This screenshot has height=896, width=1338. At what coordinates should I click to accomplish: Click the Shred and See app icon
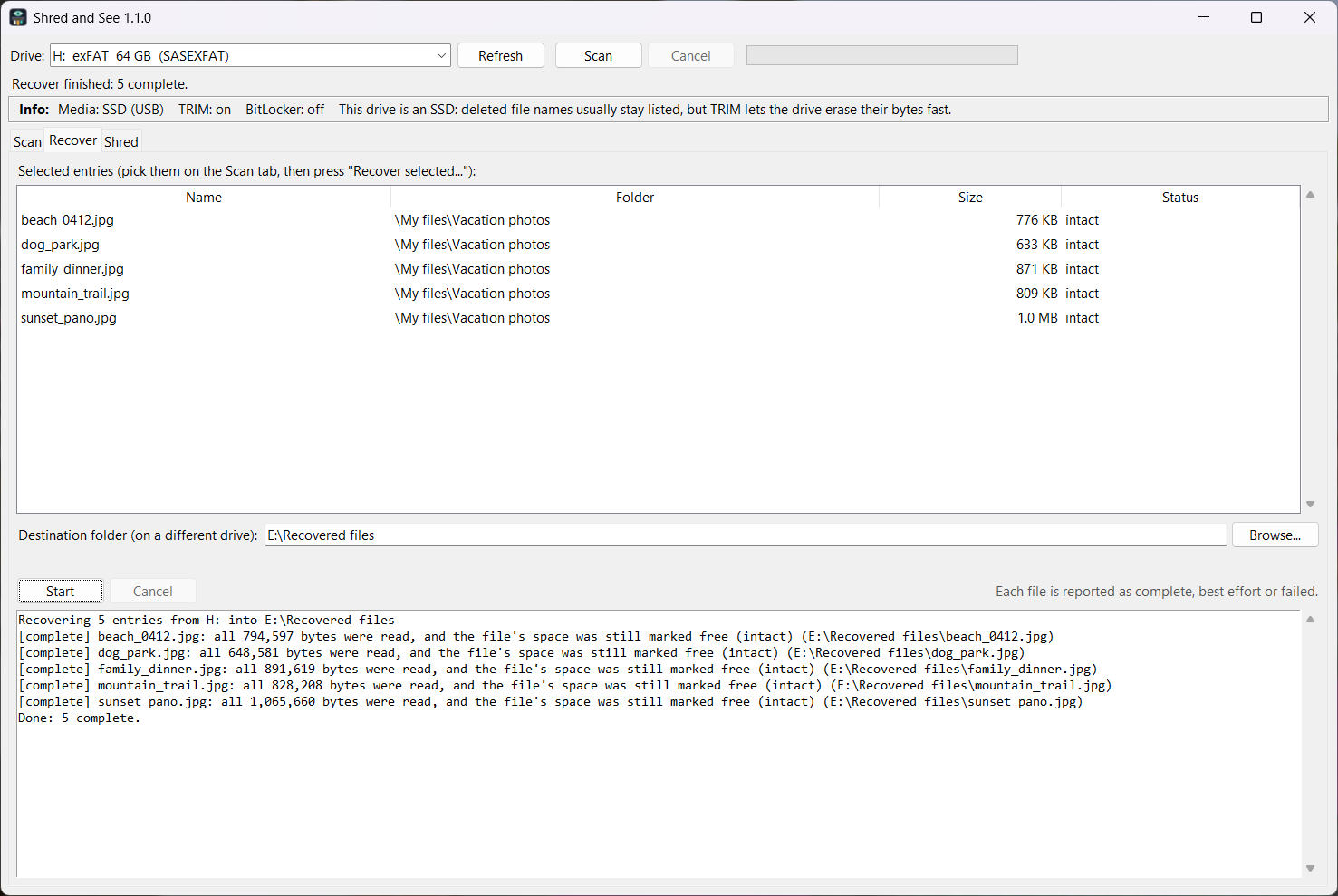18,17
